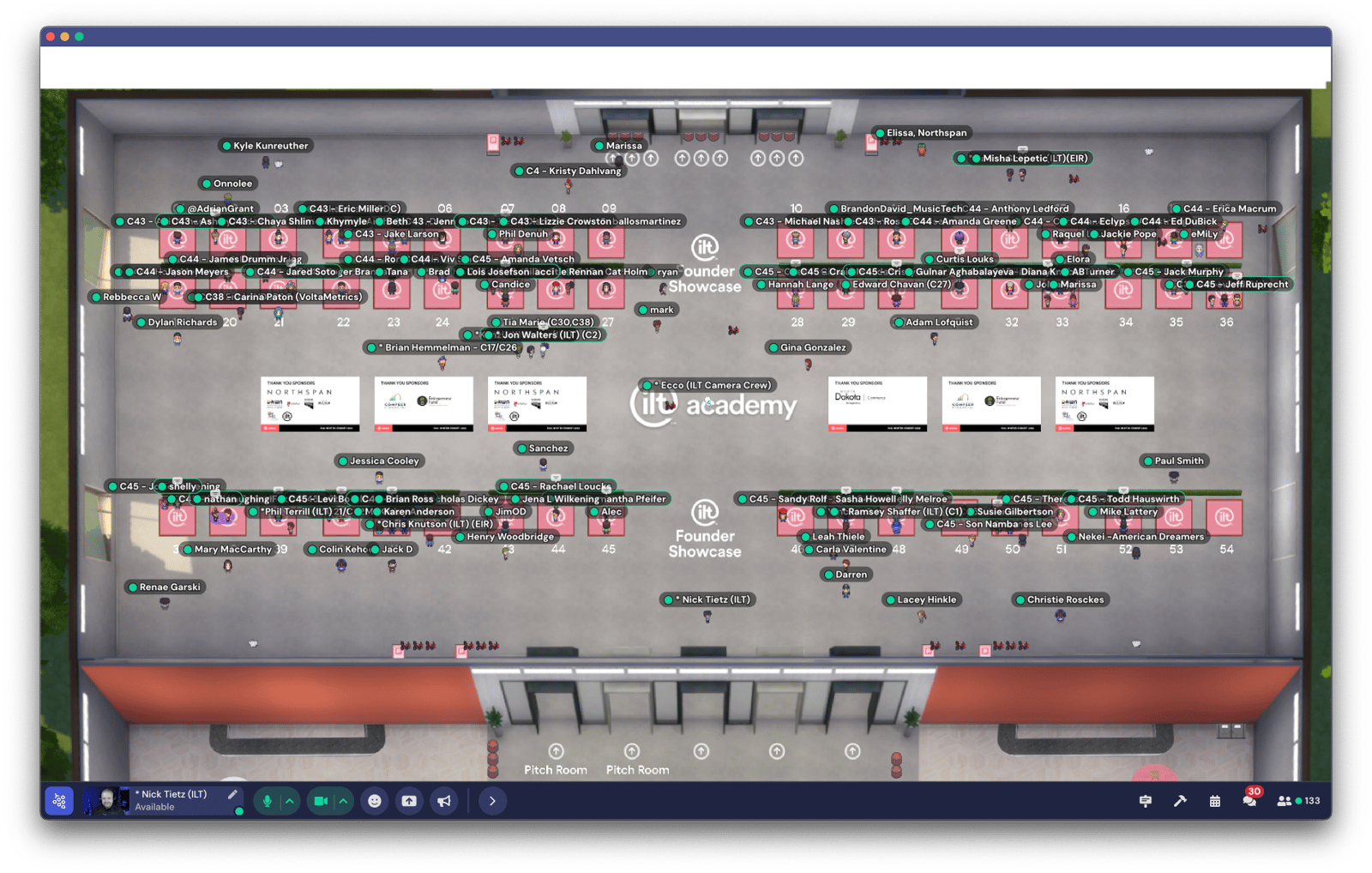Expand camera device options chevron
The width and height of the screenshot is (1372, 873).
tap(343, 801)
